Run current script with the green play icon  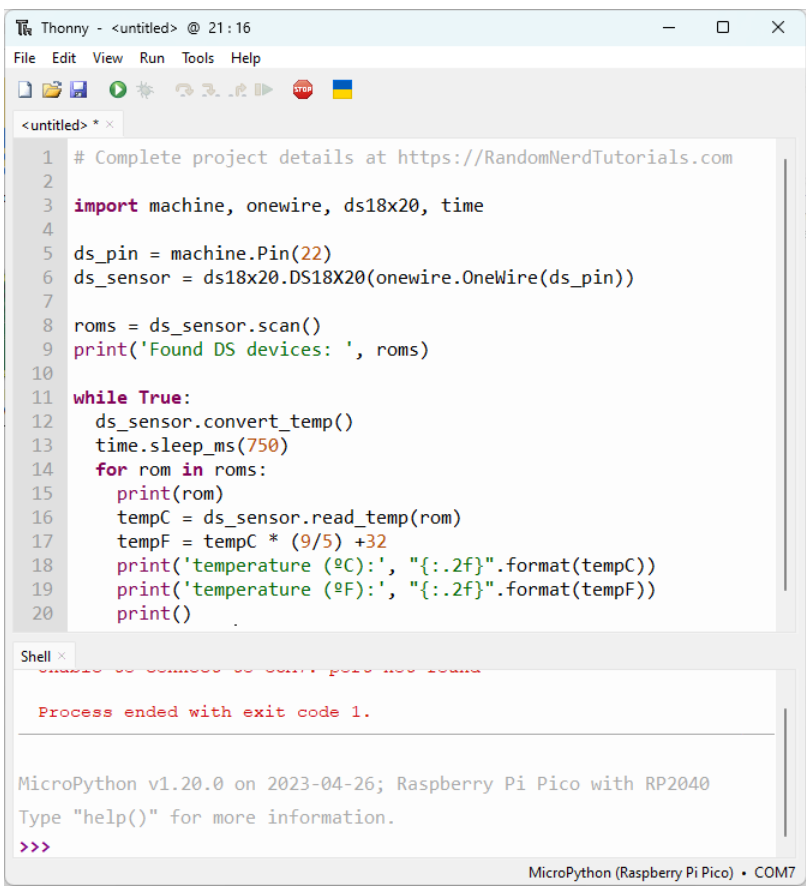coord(118,89)
